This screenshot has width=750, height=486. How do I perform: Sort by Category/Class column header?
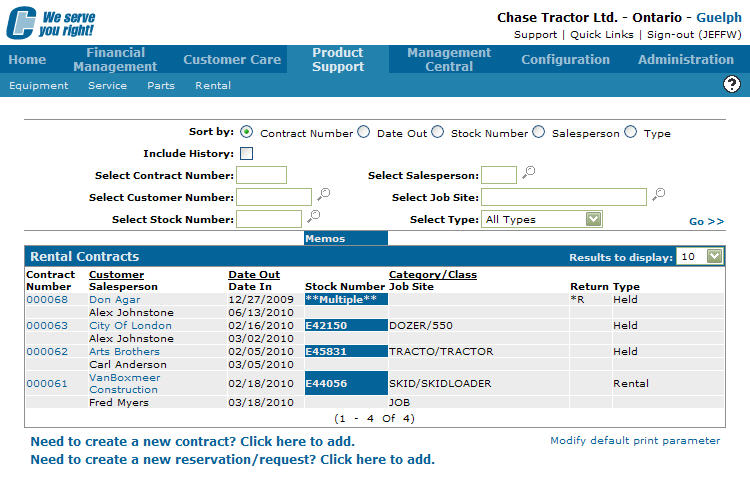[433, 275]
